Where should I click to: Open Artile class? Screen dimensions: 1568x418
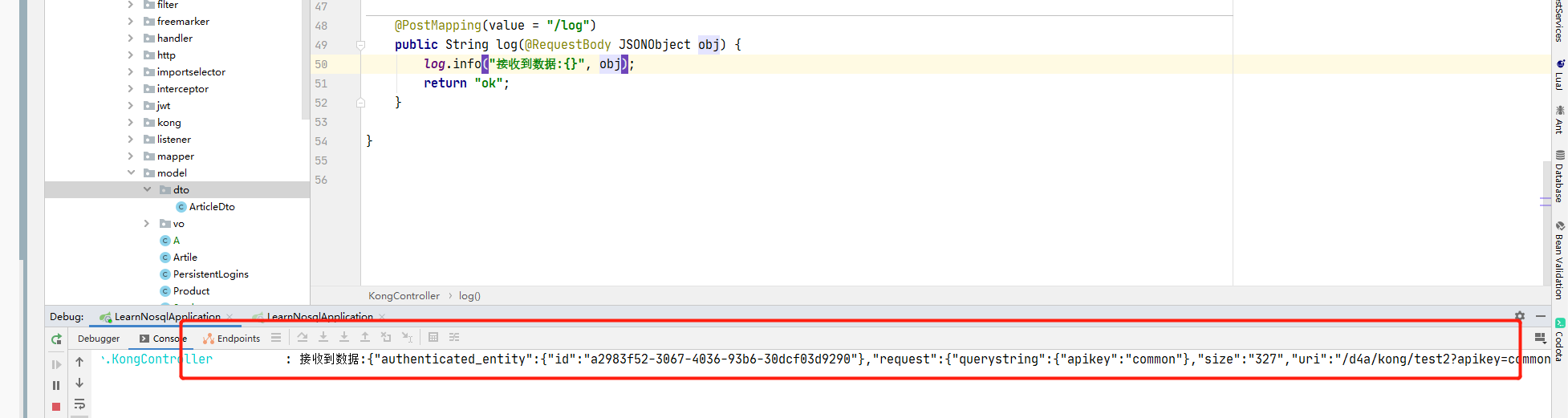178,258
